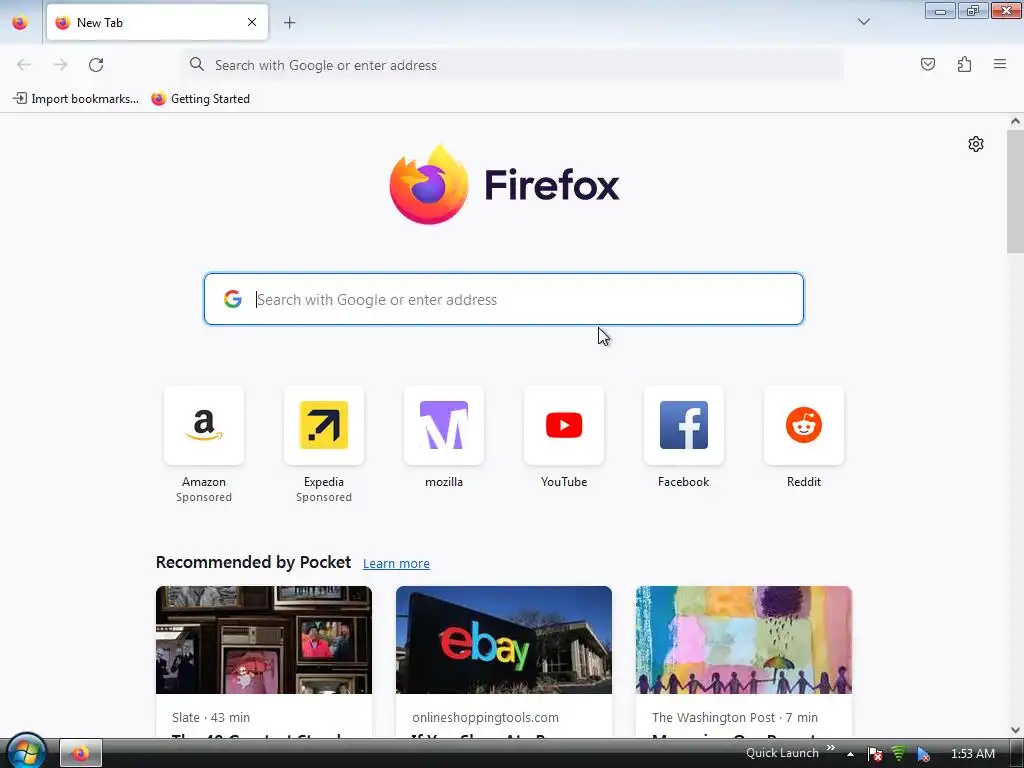Open the Firefox hamburger application menu
Screen dimensions: 1024x768
coord(1000,64)
